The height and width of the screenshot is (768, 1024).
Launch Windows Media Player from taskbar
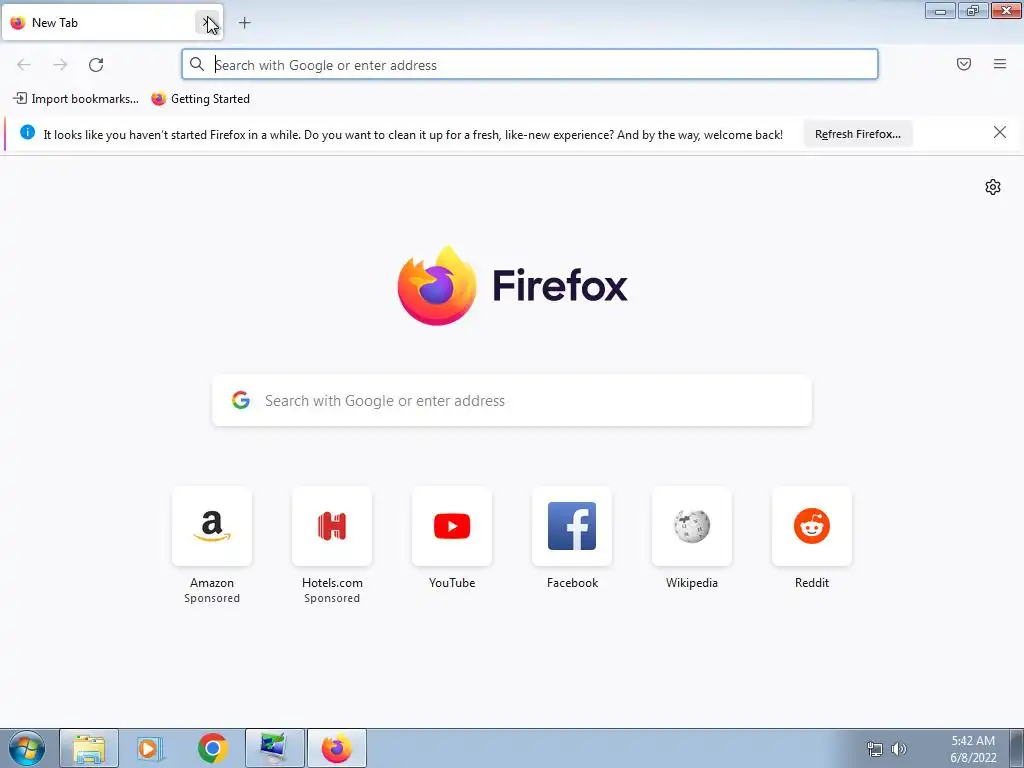pos(149,748)
